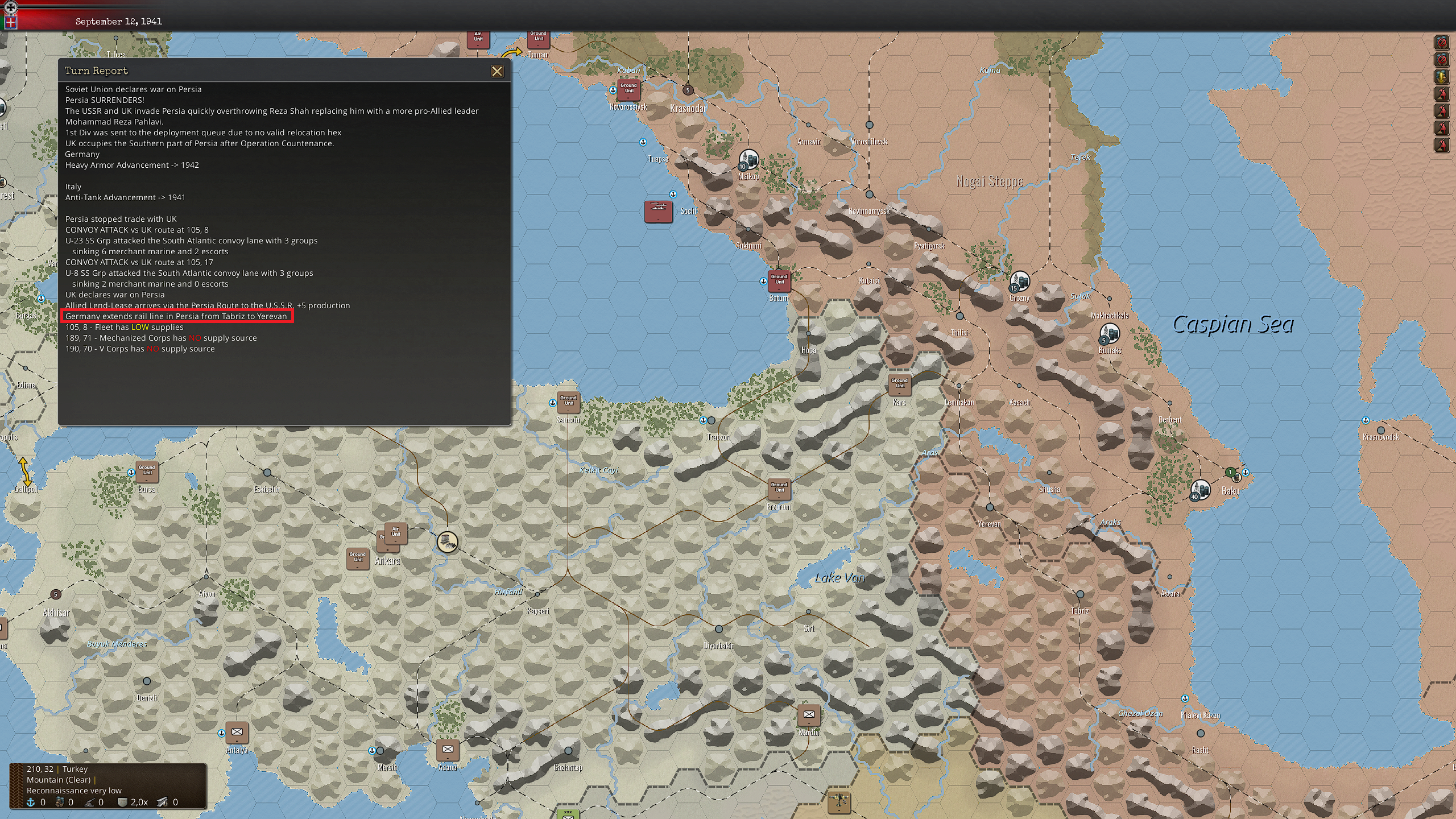1456x819 pixels.
Task: Open the yellow resource alert sidebar icon
Action: (1442, 76)
